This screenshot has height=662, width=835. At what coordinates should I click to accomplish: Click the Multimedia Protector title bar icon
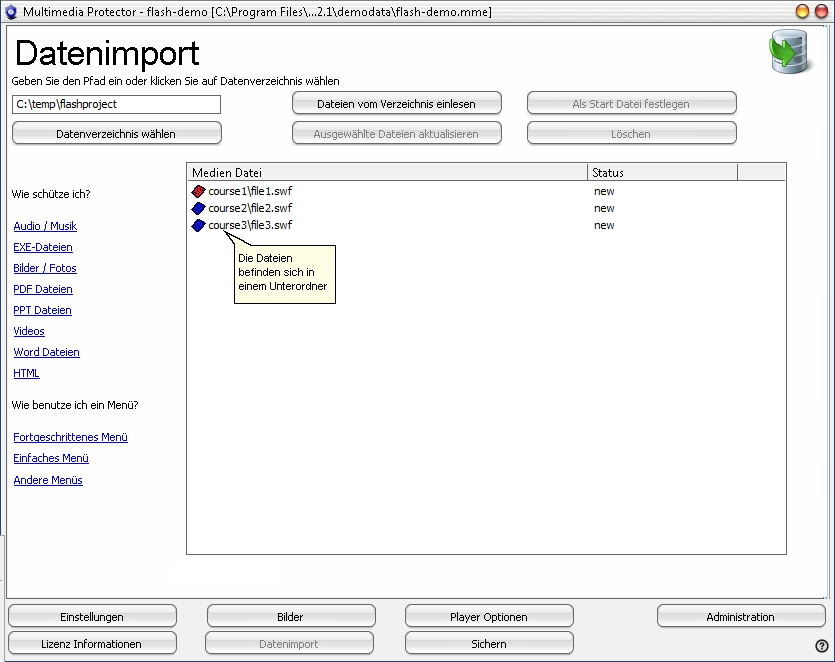click(13, 11)
